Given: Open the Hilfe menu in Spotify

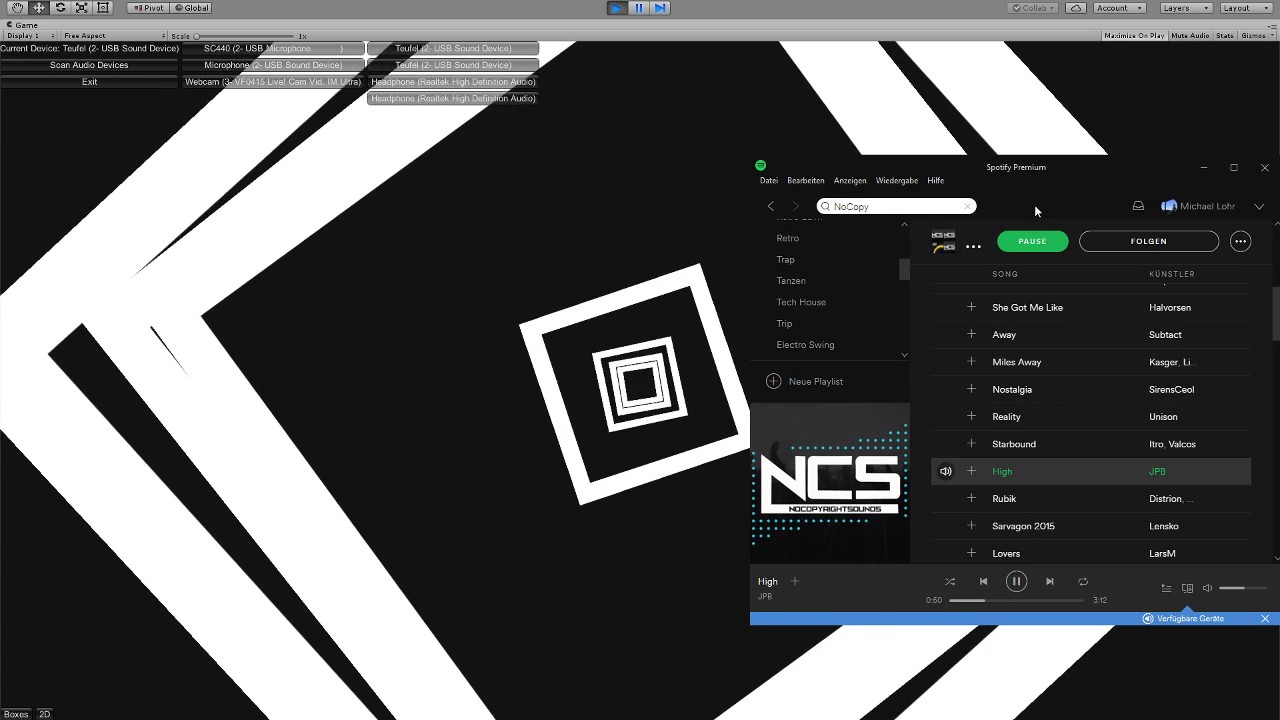Looking at the screenshot, I should pos(936,181).
